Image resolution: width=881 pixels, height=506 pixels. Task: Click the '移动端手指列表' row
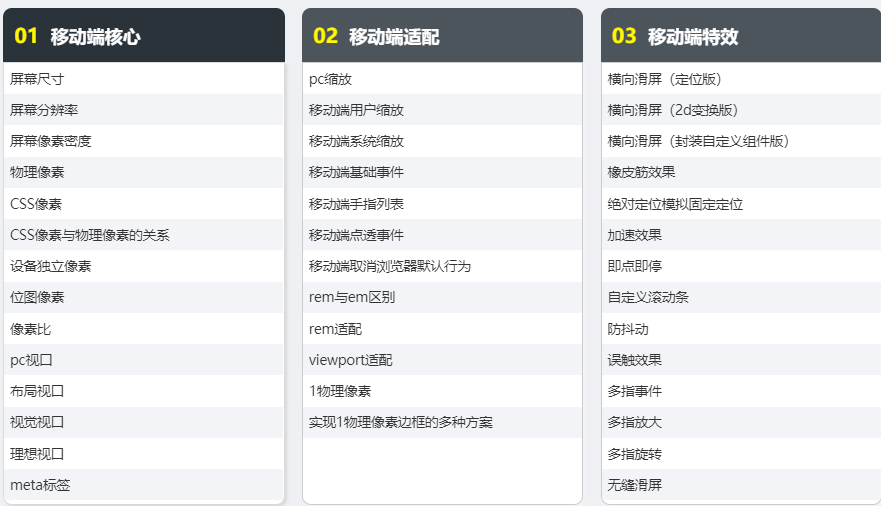click(442, 204)
